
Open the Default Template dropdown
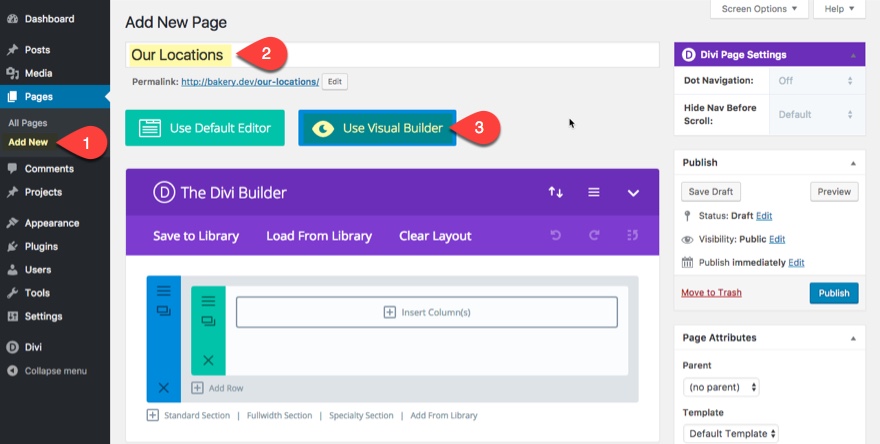pyautogui.click(x=731, y=433)
